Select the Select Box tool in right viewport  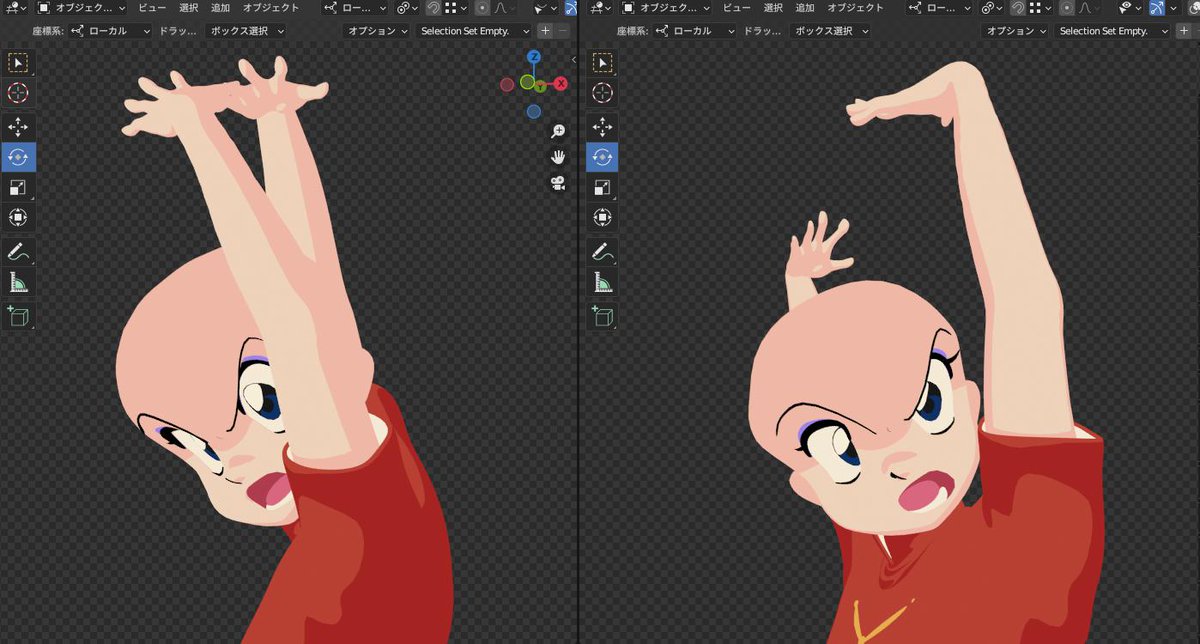tap(603, 62)
